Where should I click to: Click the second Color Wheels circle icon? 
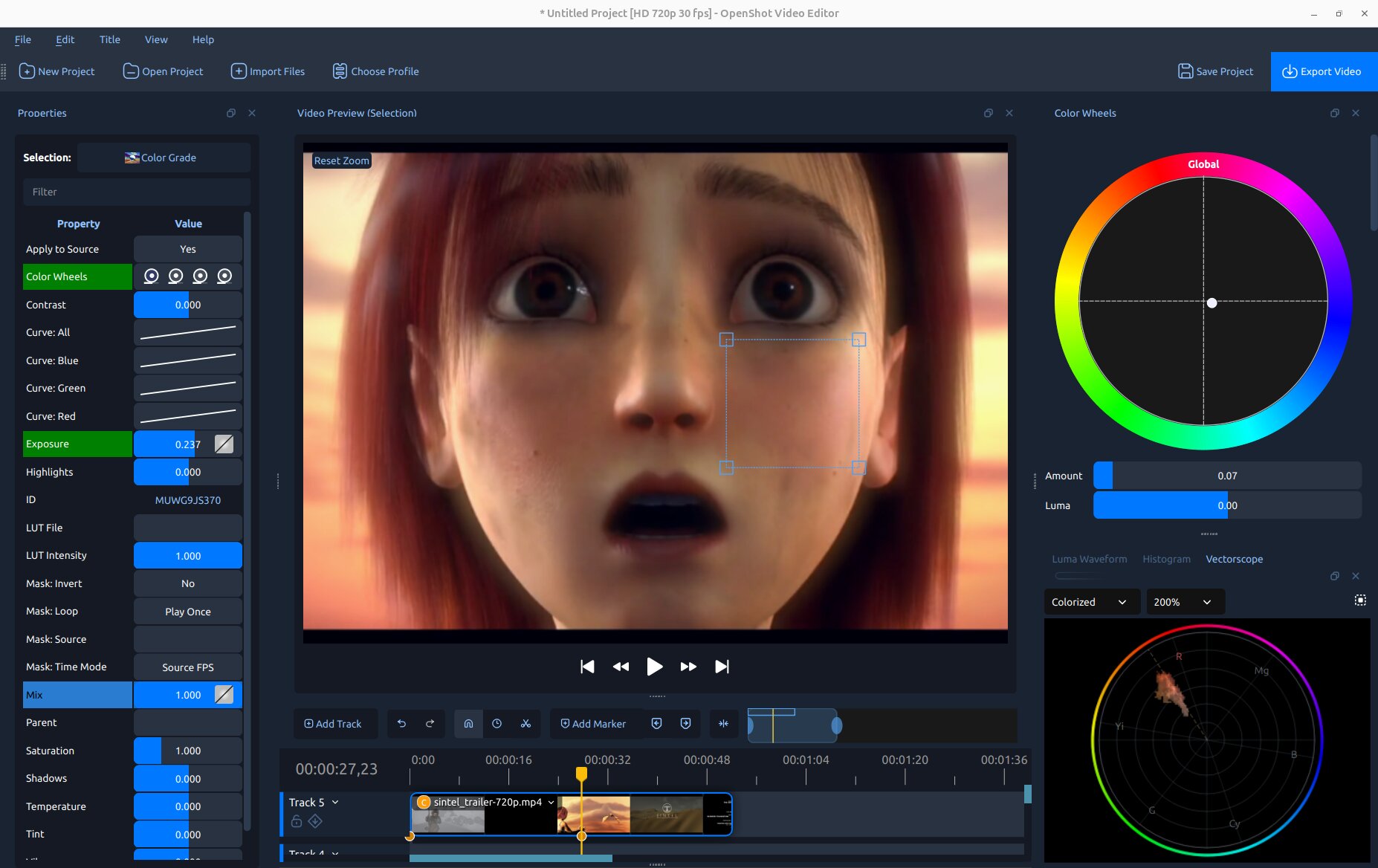click(x=175, y=276)
